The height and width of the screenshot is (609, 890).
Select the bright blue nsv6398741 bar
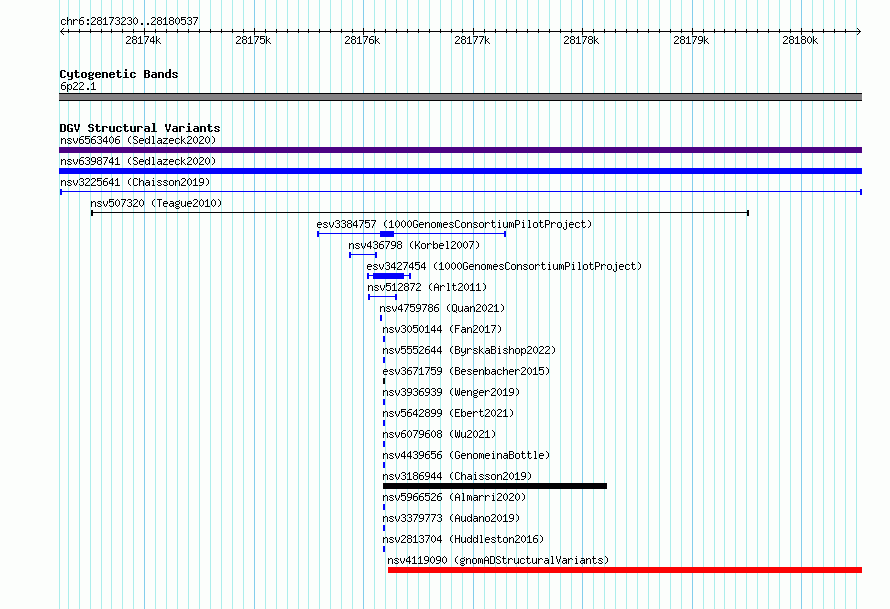[x=460, y=171]
